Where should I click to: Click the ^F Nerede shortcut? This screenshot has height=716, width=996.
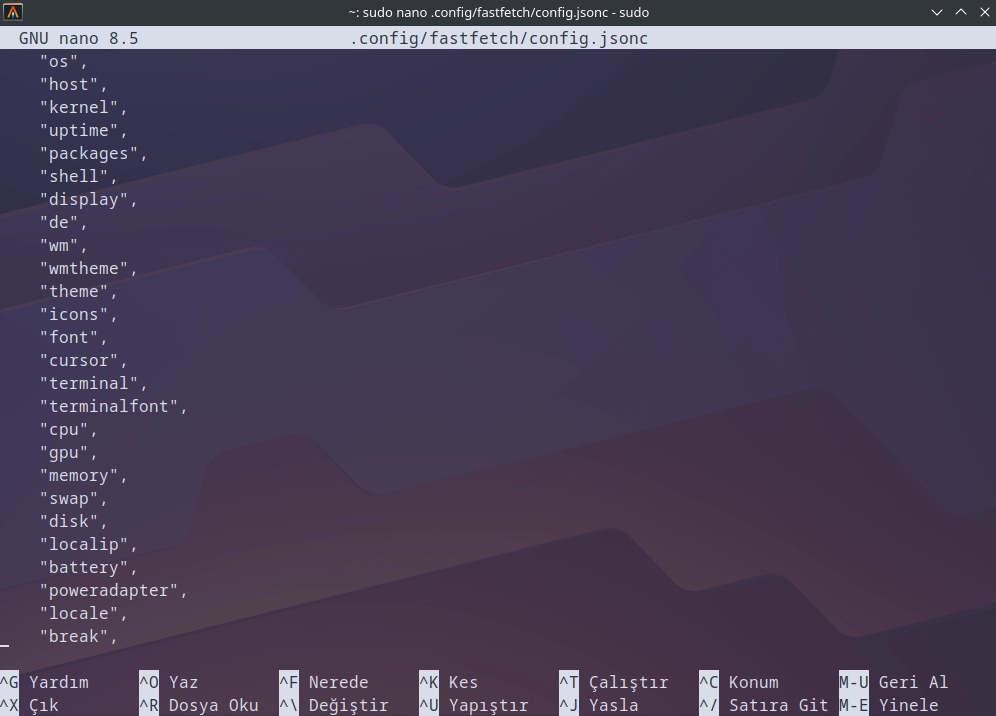(x=324, y=682)
